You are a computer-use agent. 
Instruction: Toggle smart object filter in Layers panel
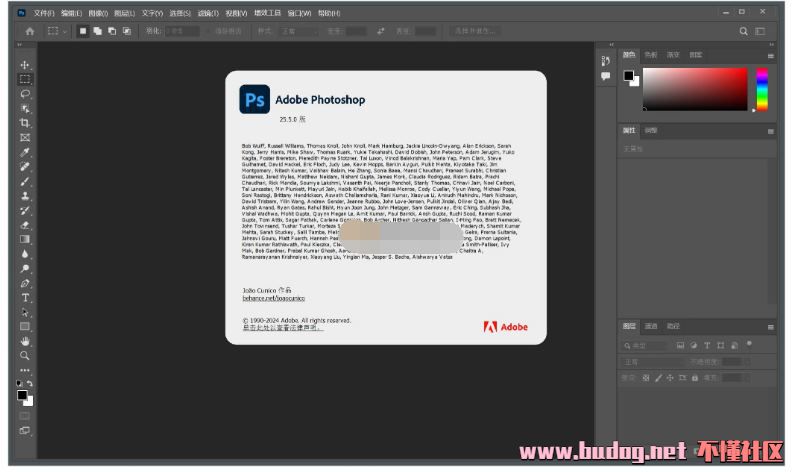coord(734,346)
